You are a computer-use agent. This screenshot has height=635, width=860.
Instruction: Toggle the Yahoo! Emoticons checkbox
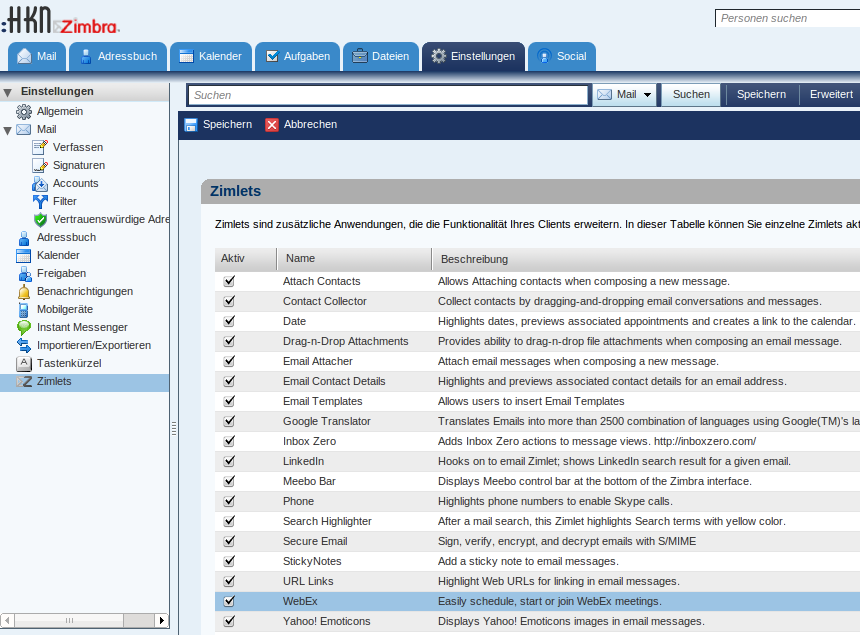point(229,621)
